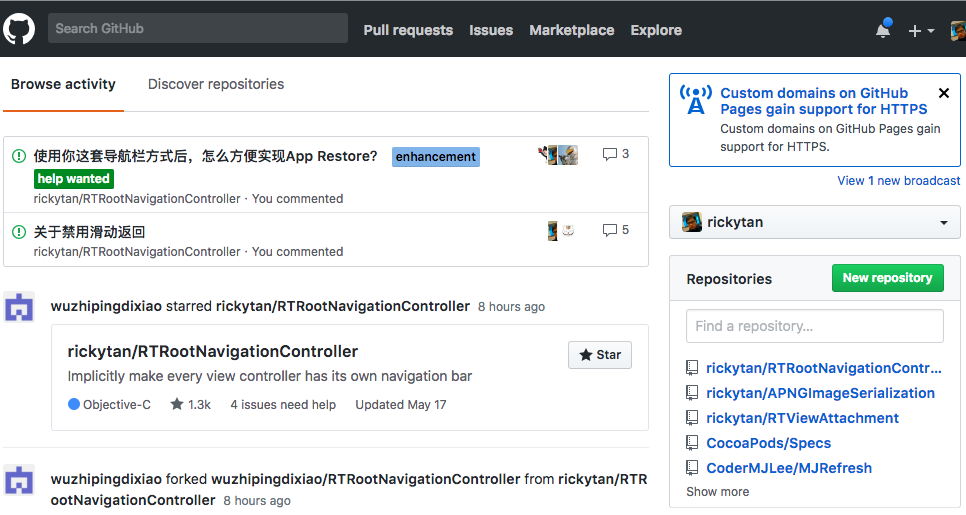The height and width of the screenshot is (515, 966).
Task: Open 4 issues need help link
Action: [x=283, y=405]
